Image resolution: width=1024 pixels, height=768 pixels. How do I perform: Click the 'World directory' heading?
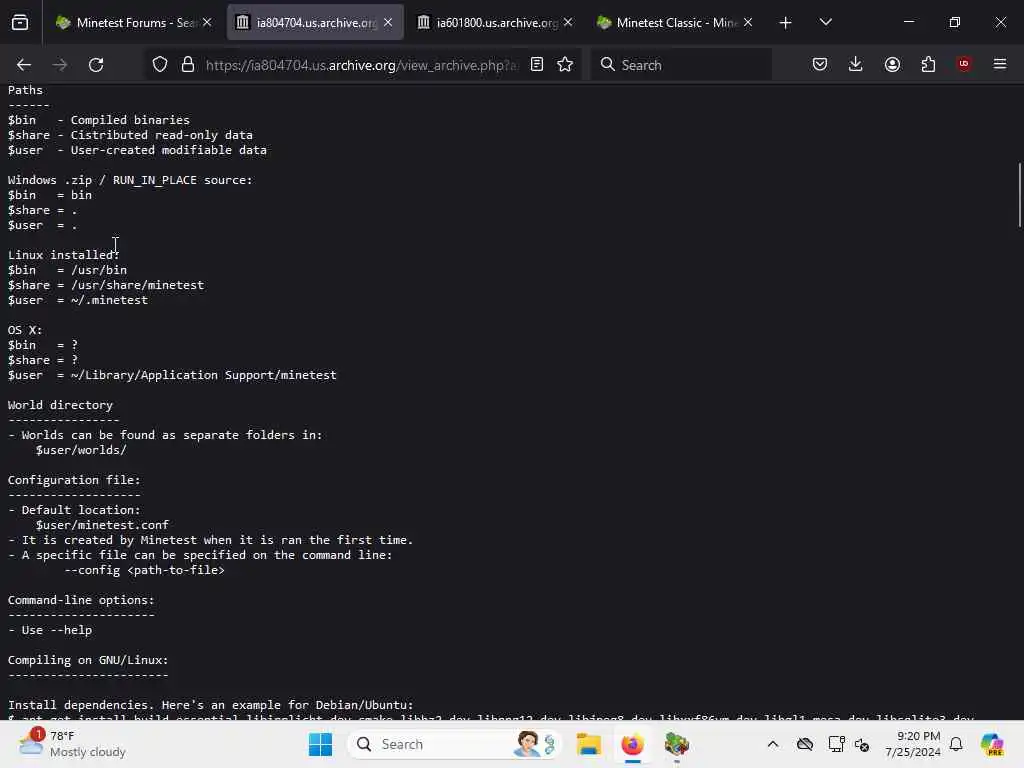[x=60, y=406]
